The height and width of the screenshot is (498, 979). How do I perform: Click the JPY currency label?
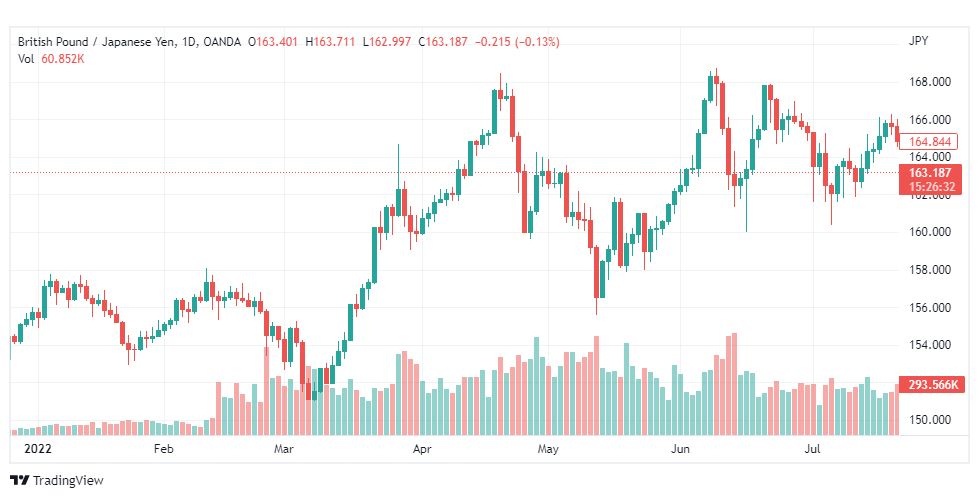(x=918, y=41)
